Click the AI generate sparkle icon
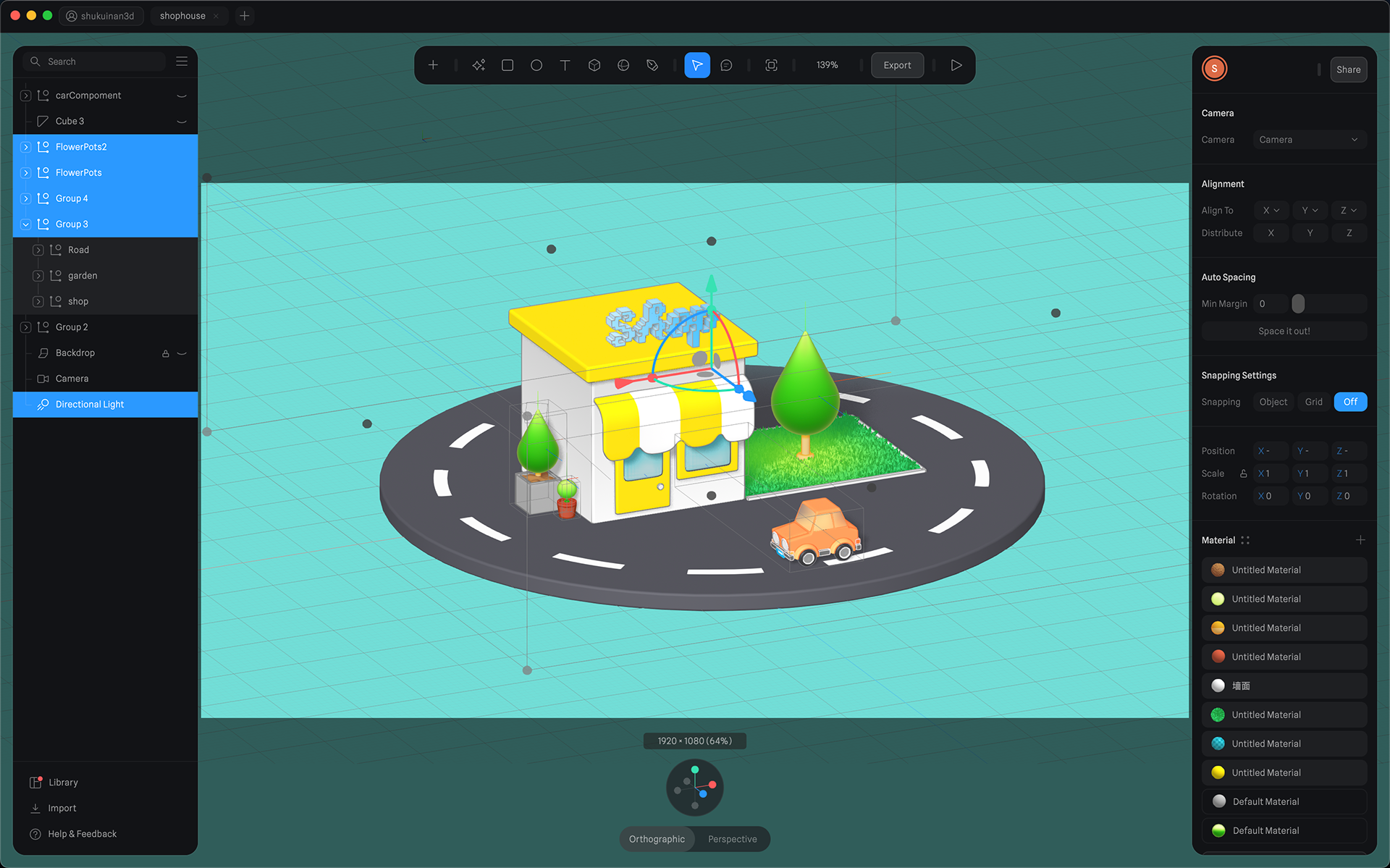The image size is (1390, 868). tap(479, 65)
